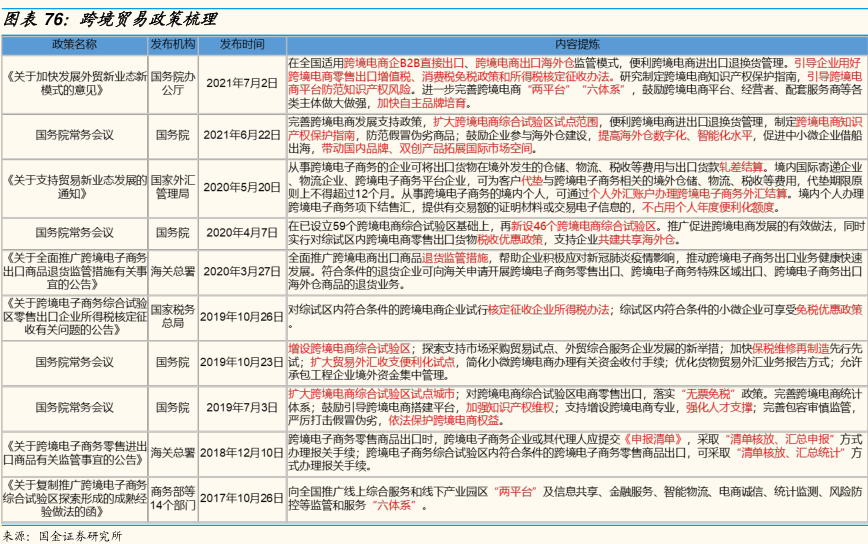Click the 2020年5月20日 date cell
Viewport: 868px width, 544px height.
coord(241,187)
